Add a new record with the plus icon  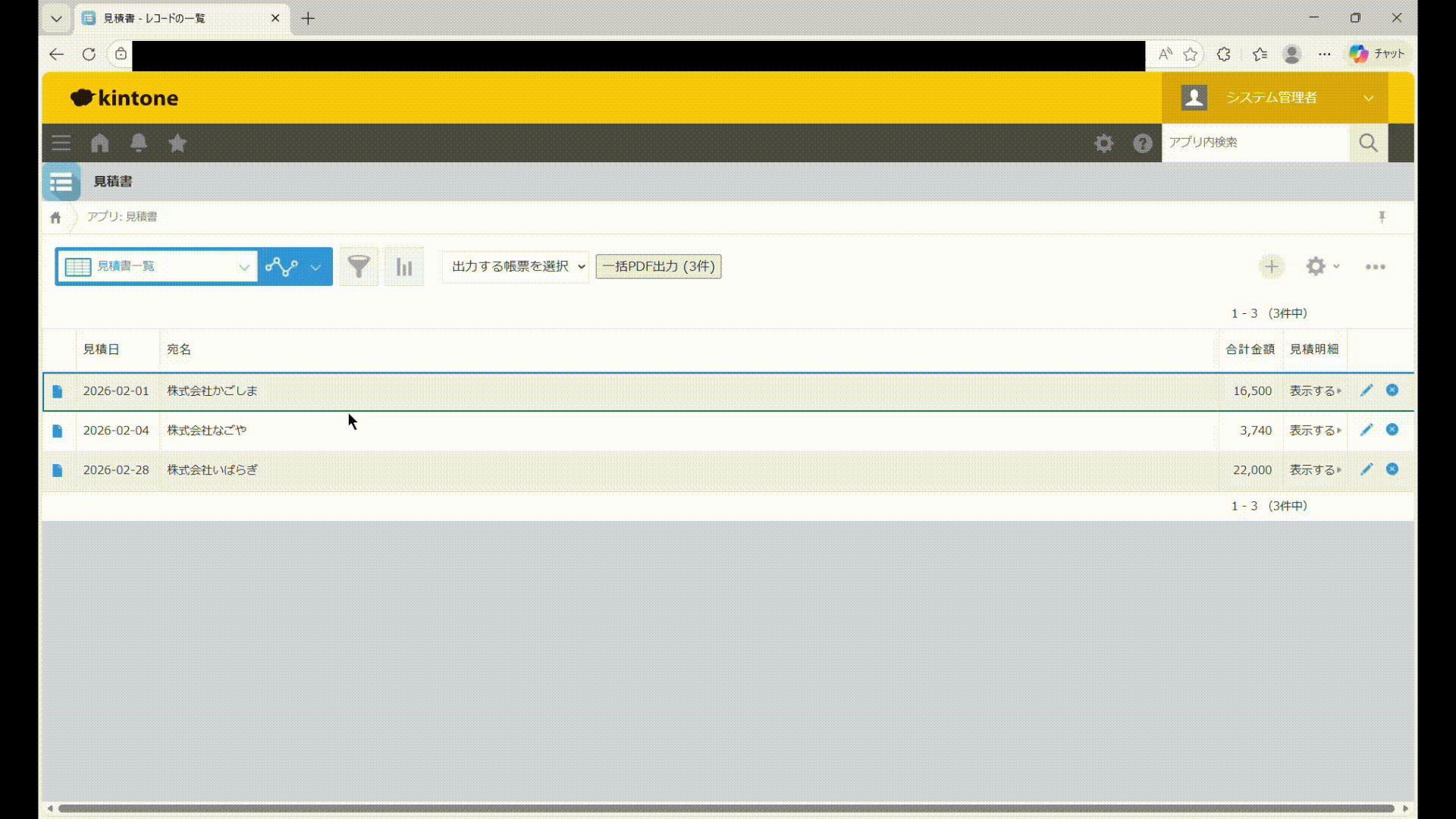pyautogui.click(x=1272, y=267)
